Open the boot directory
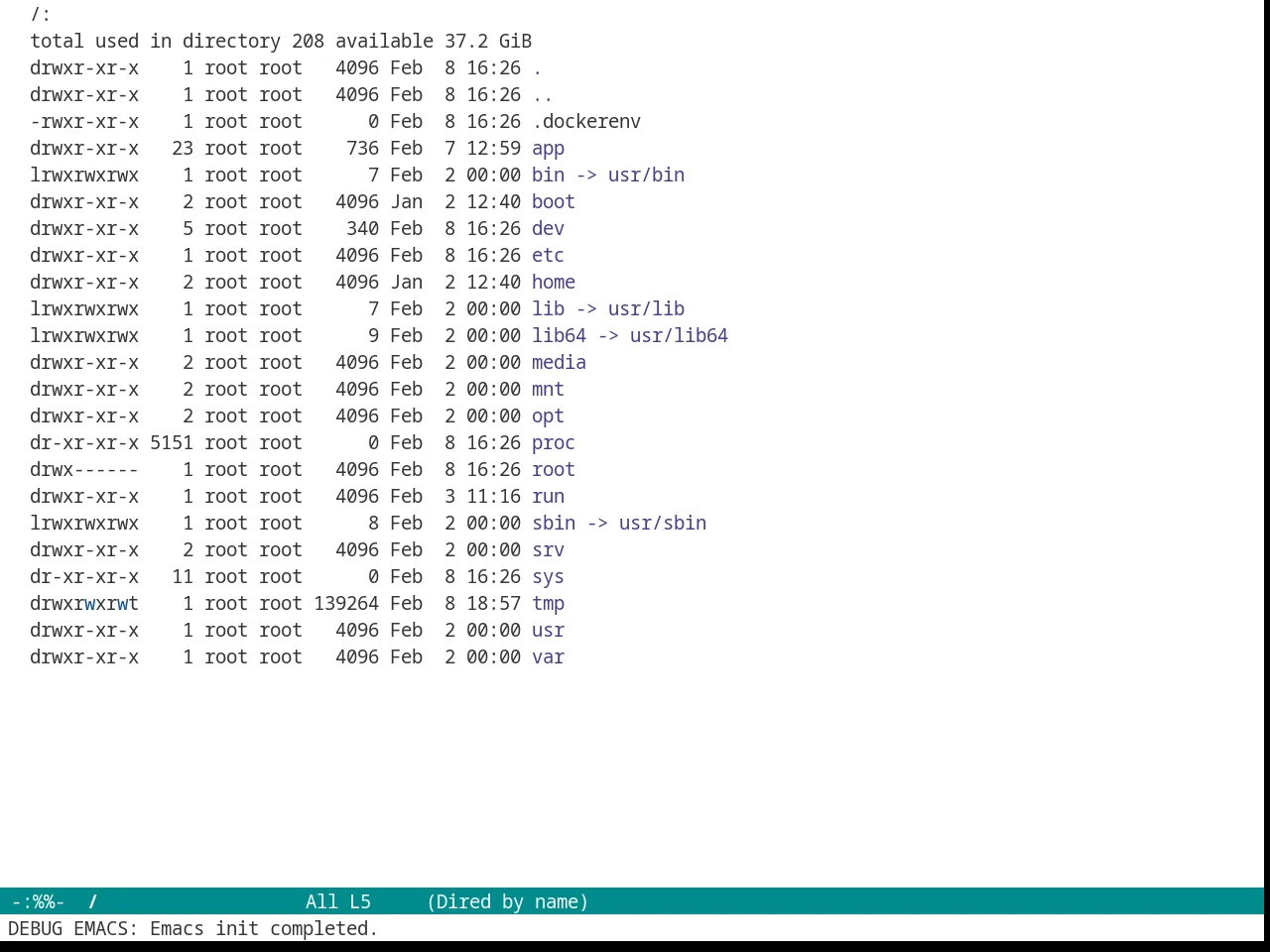 coord(554,201)
